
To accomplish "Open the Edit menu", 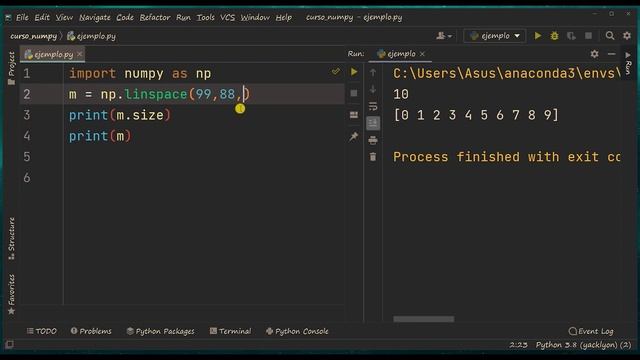I will pyautogui.click(x=42, y=18).
